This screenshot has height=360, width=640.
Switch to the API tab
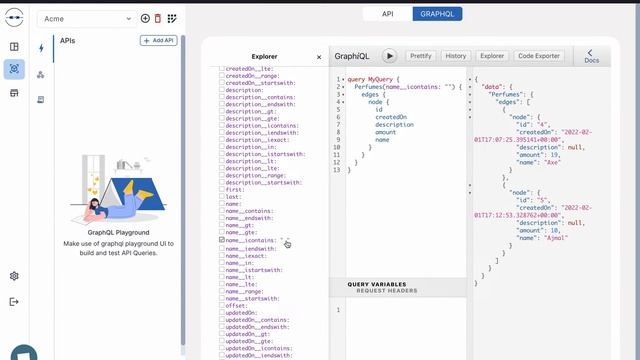[x=387, y=14]
